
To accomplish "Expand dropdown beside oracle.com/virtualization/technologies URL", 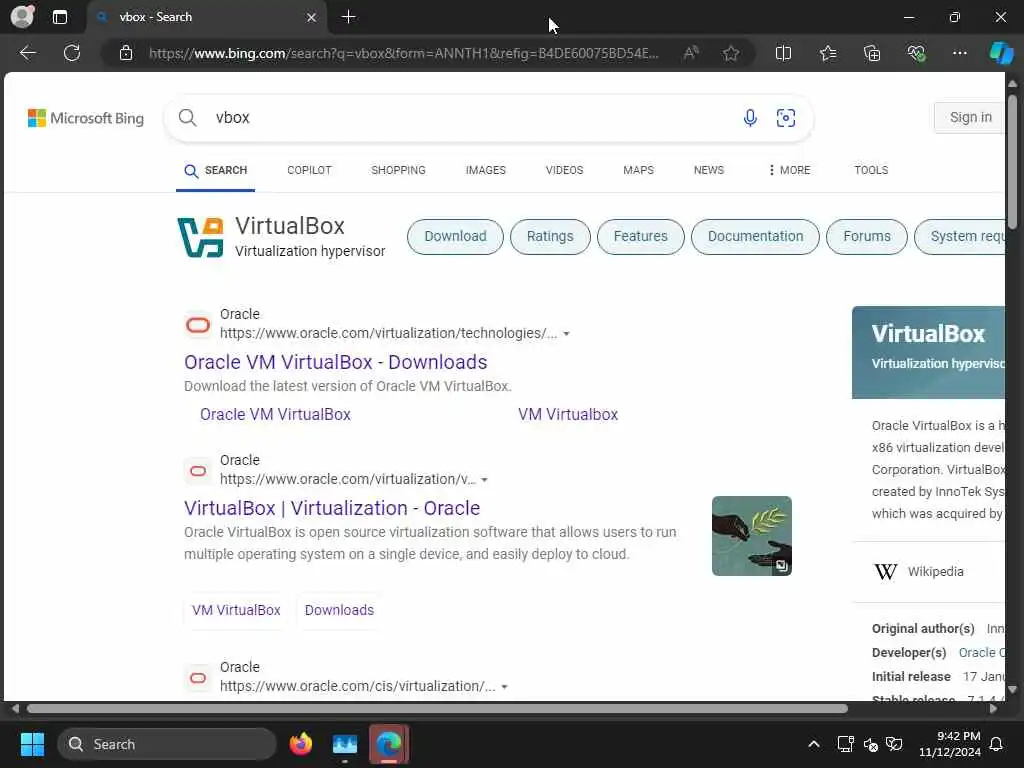I will click(566, 334).
